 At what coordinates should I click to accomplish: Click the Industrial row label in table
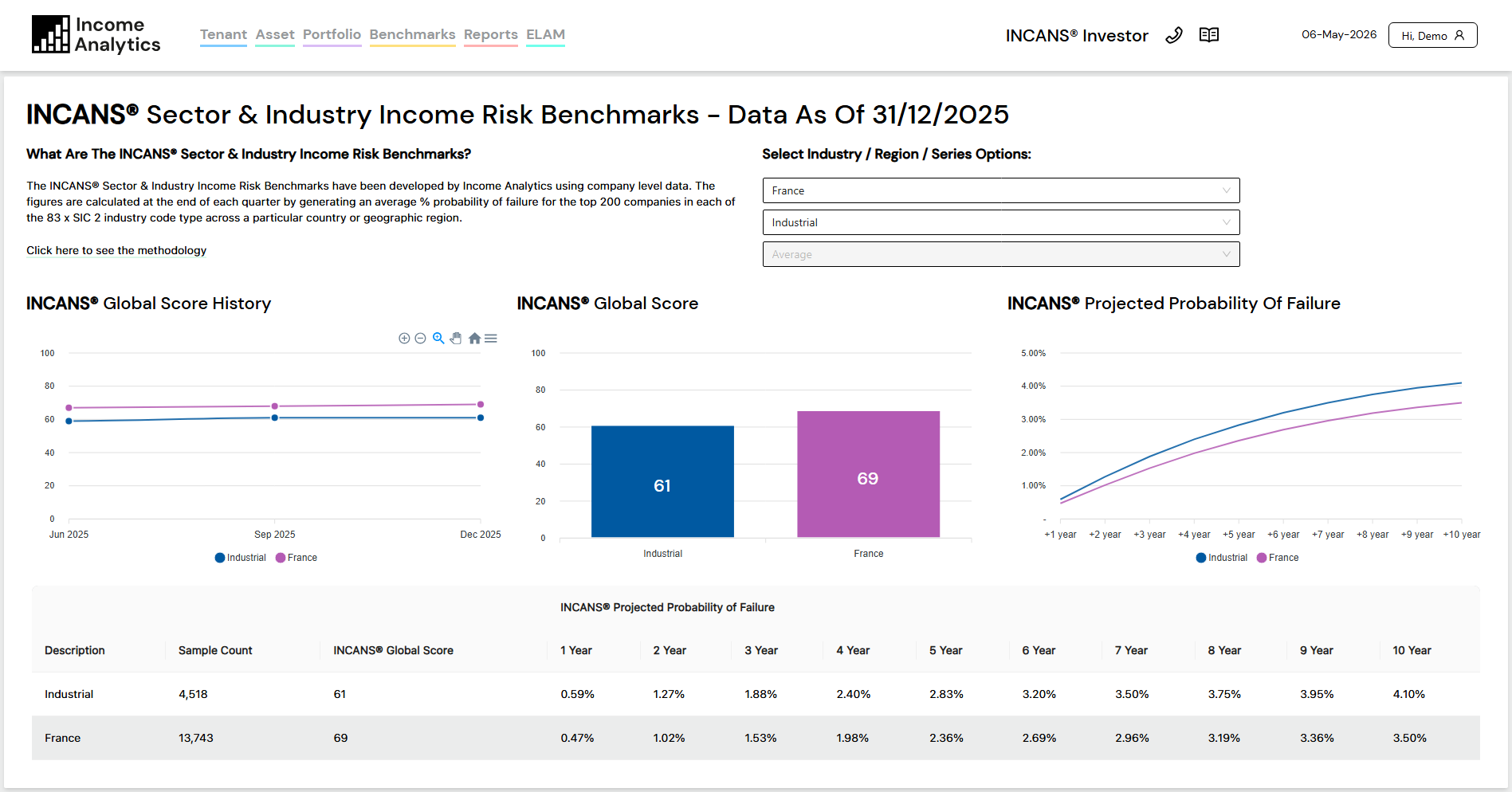(69, 694)
